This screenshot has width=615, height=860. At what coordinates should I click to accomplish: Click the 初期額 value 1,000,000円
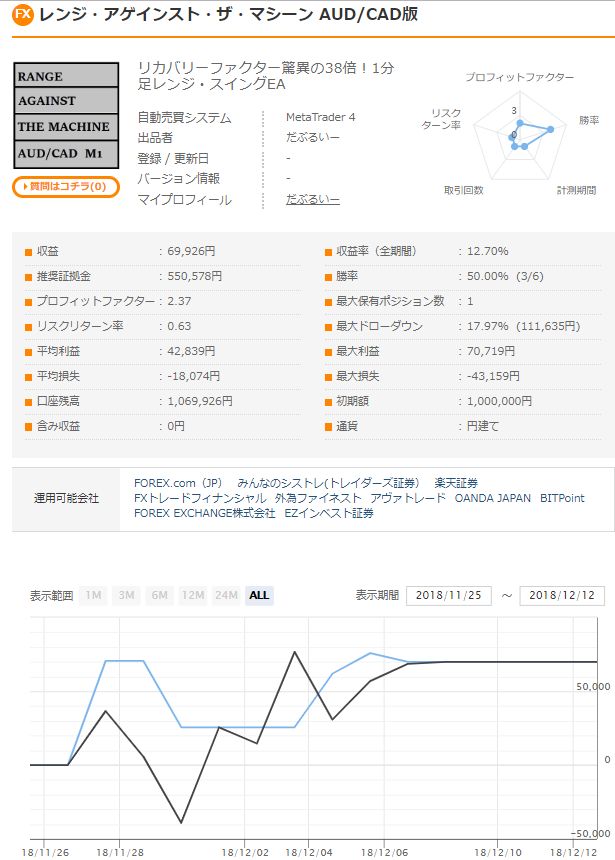point(499,401)
